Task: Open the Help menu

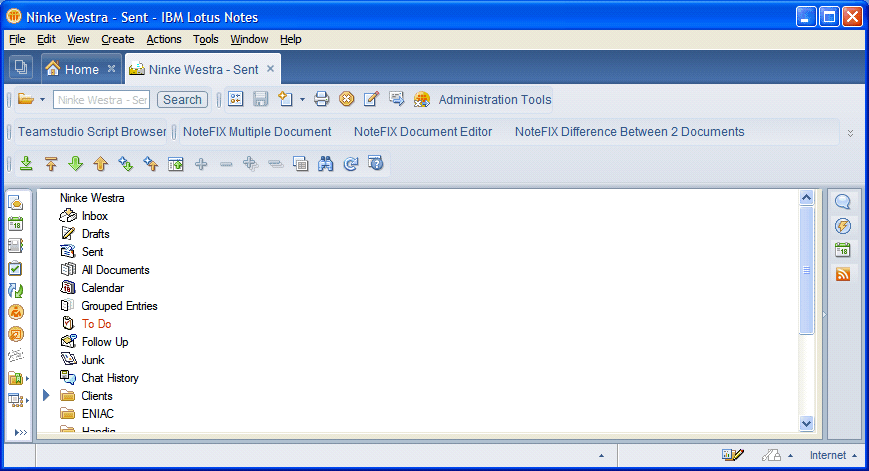Action: (x=290, y=39)
